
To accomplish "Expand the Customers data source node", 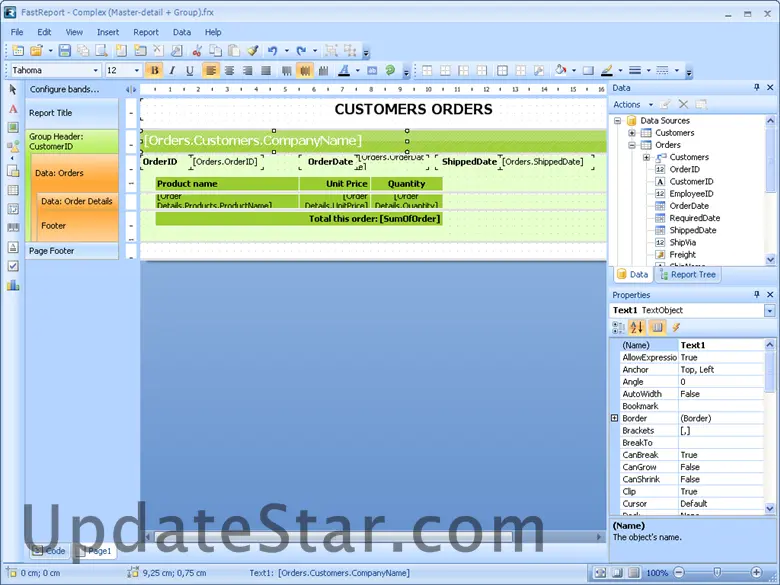I will [x=632, y=133].
